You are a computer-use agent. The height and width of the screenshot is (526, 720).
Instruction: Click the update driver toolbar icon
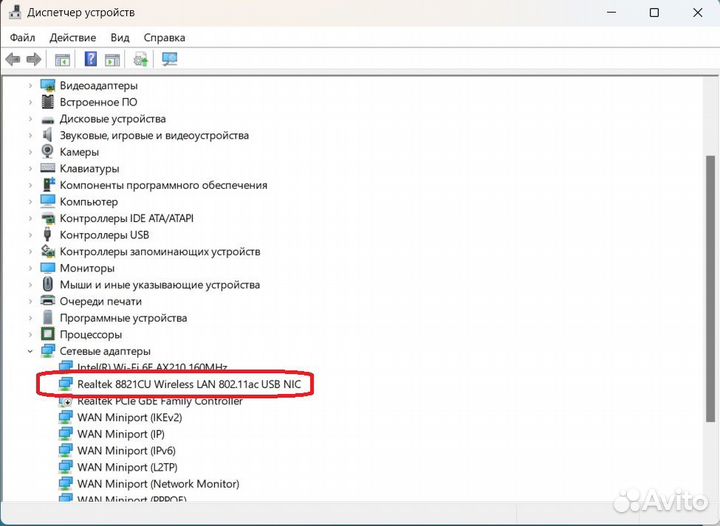point(141,60)
